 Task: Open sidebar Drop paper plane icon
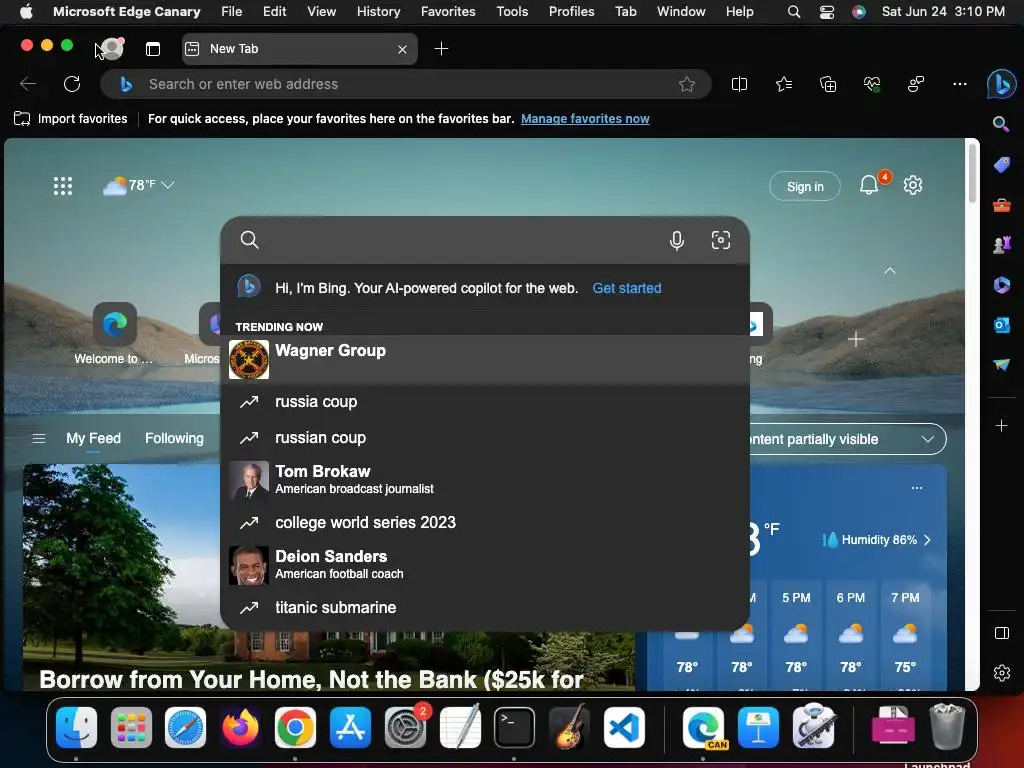(x=1001, y=364)
